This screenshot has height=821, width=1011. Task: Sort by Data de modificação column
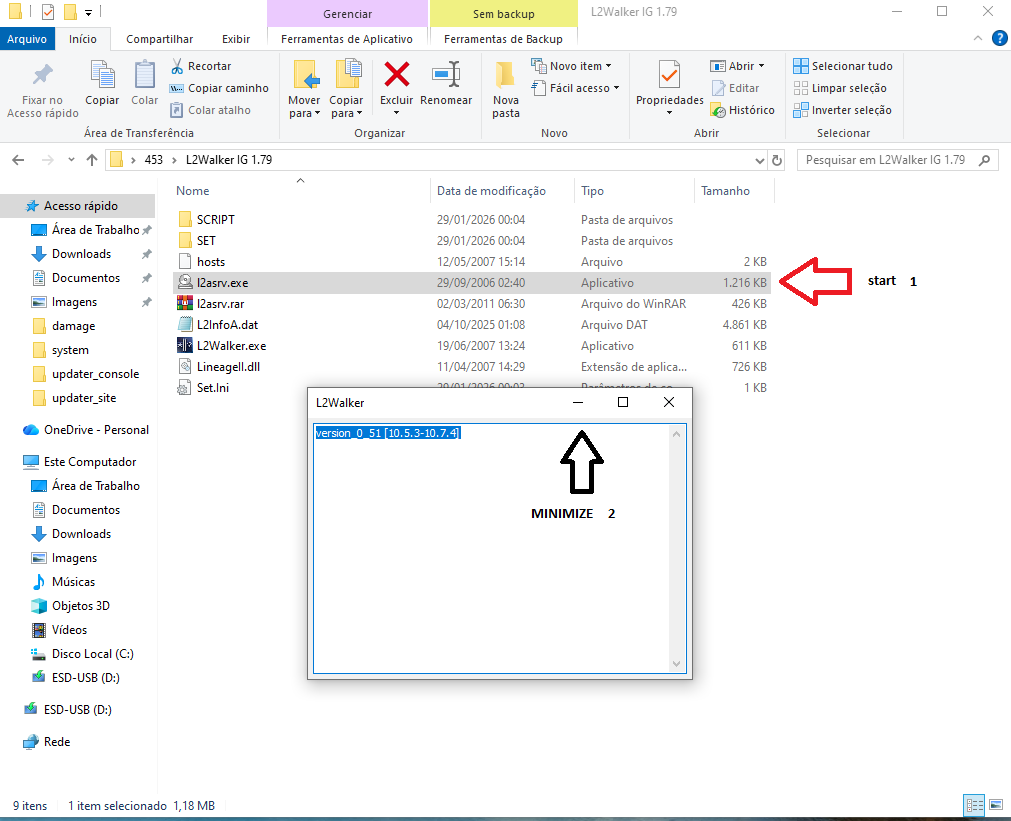[x=491, y=191]
